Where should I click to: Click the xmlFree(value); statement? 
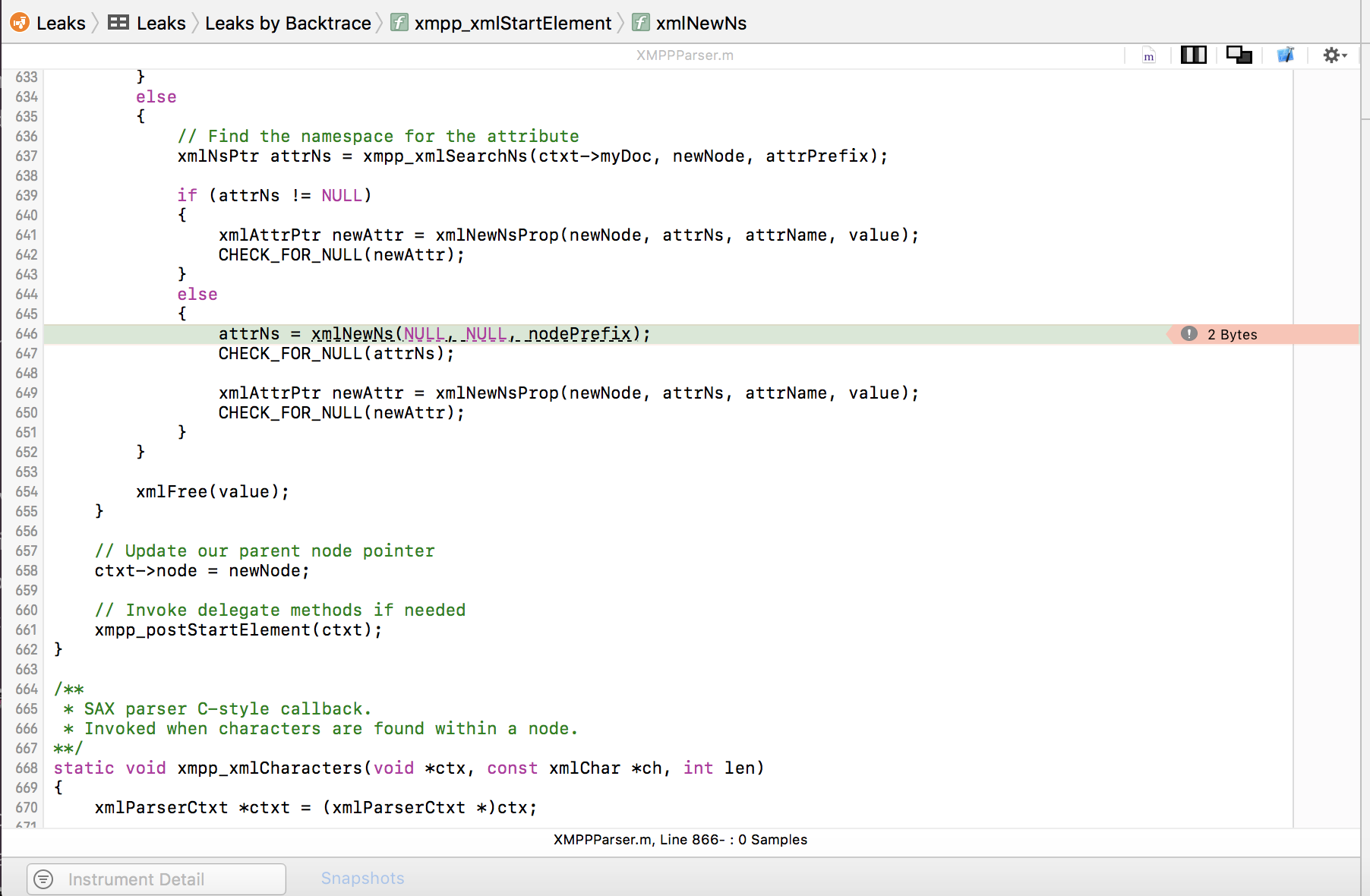coord(213,492)
